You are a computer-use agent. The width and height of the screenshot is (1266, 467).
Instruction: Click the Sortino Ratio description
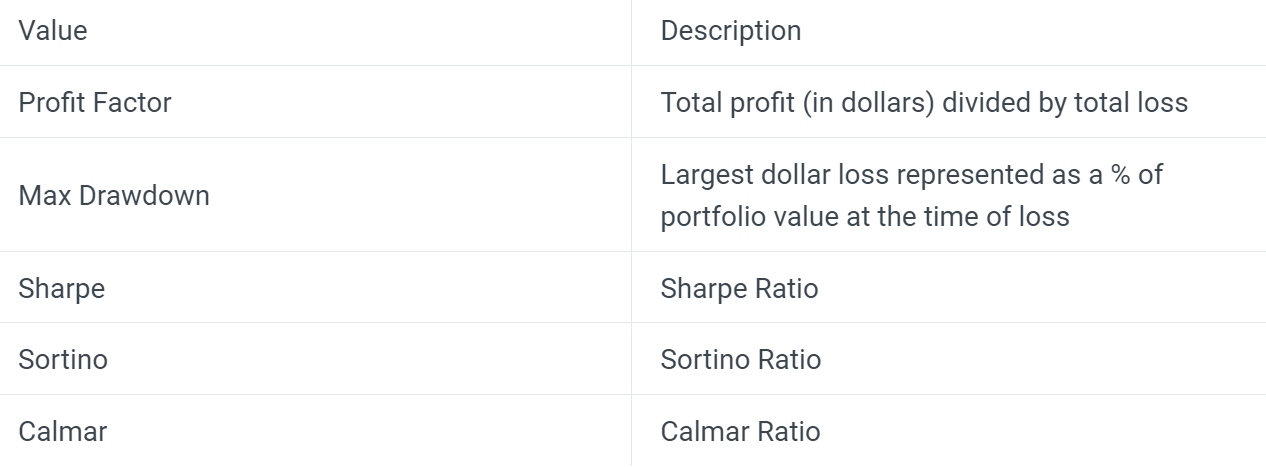point(741,359)
